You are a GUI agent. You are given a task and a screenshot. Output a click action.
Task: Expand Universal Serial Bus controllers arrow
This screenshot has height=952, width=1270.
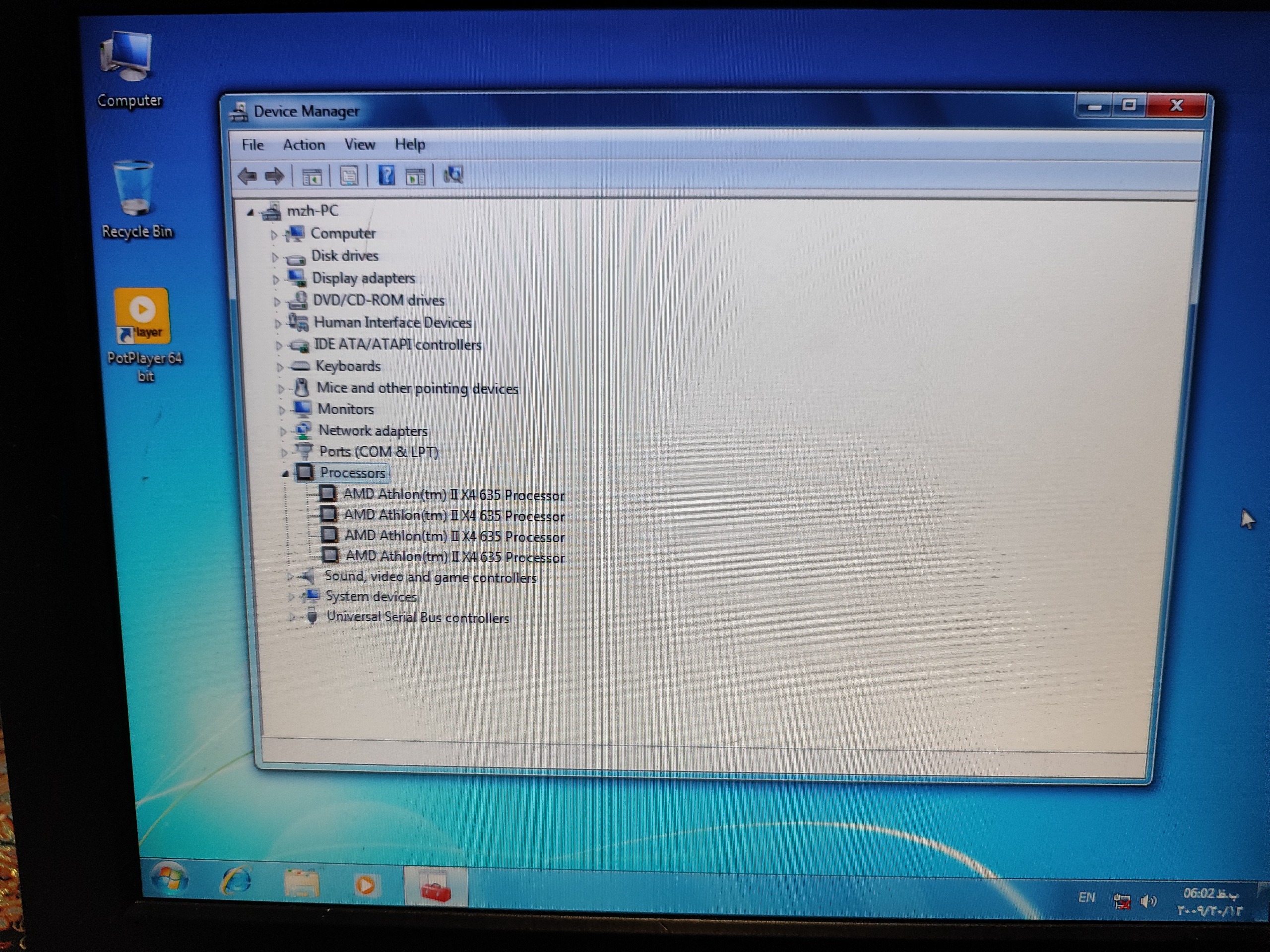pyautogui.click(x=292, y=617)
